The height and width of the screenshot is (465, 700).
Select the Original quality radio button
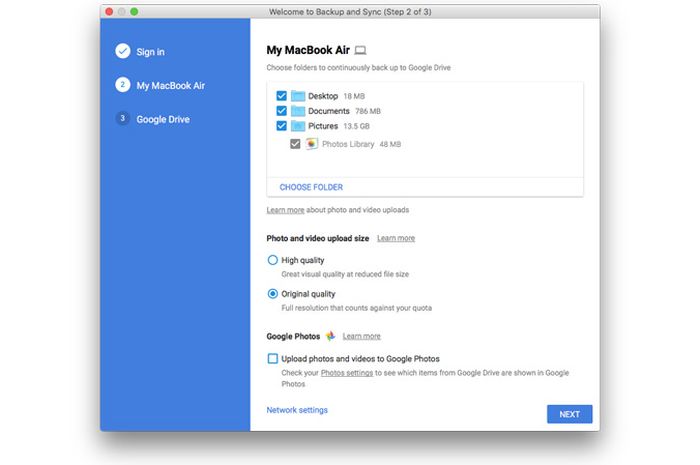273,294
